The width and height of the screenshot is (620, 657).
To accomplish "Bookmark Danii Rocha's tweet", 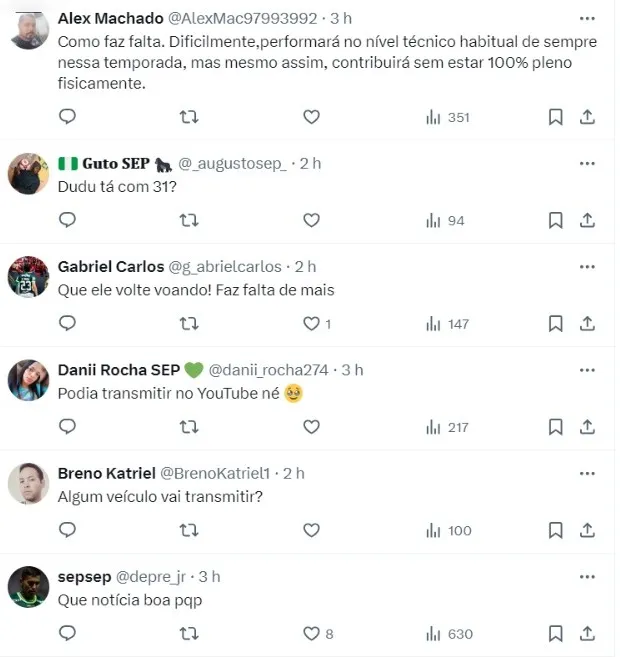I will [556, 427].
